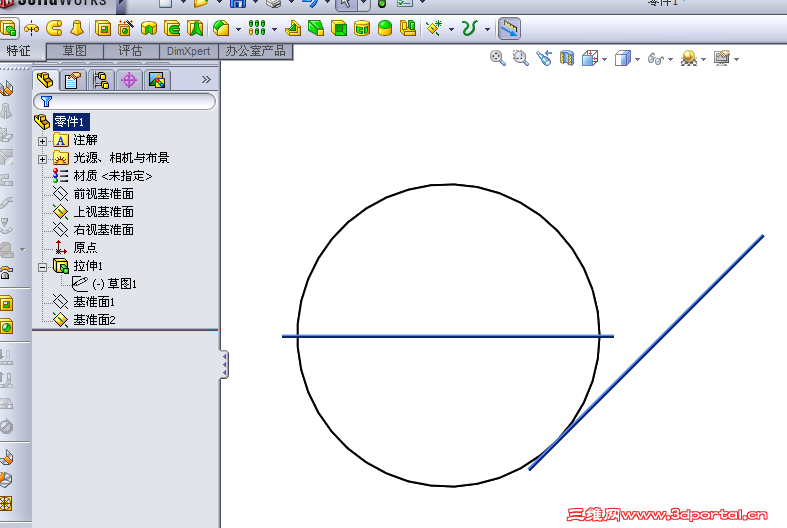Click the Display Style cube icon
Viewport: 787px width, 528px height.
(623, 58)
